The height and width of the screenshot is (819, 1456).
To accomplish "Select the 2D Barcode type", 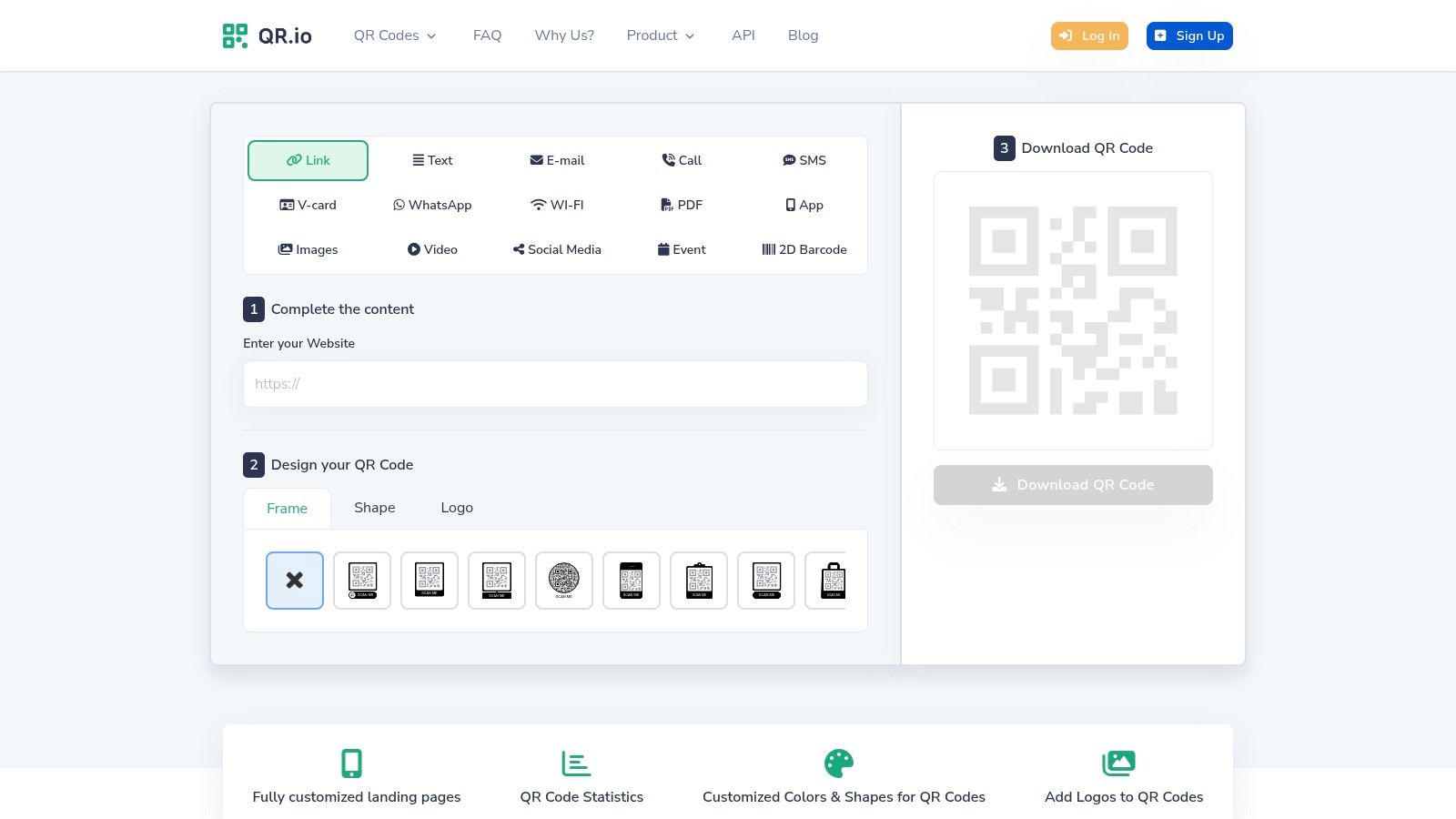I will point(804,249).
